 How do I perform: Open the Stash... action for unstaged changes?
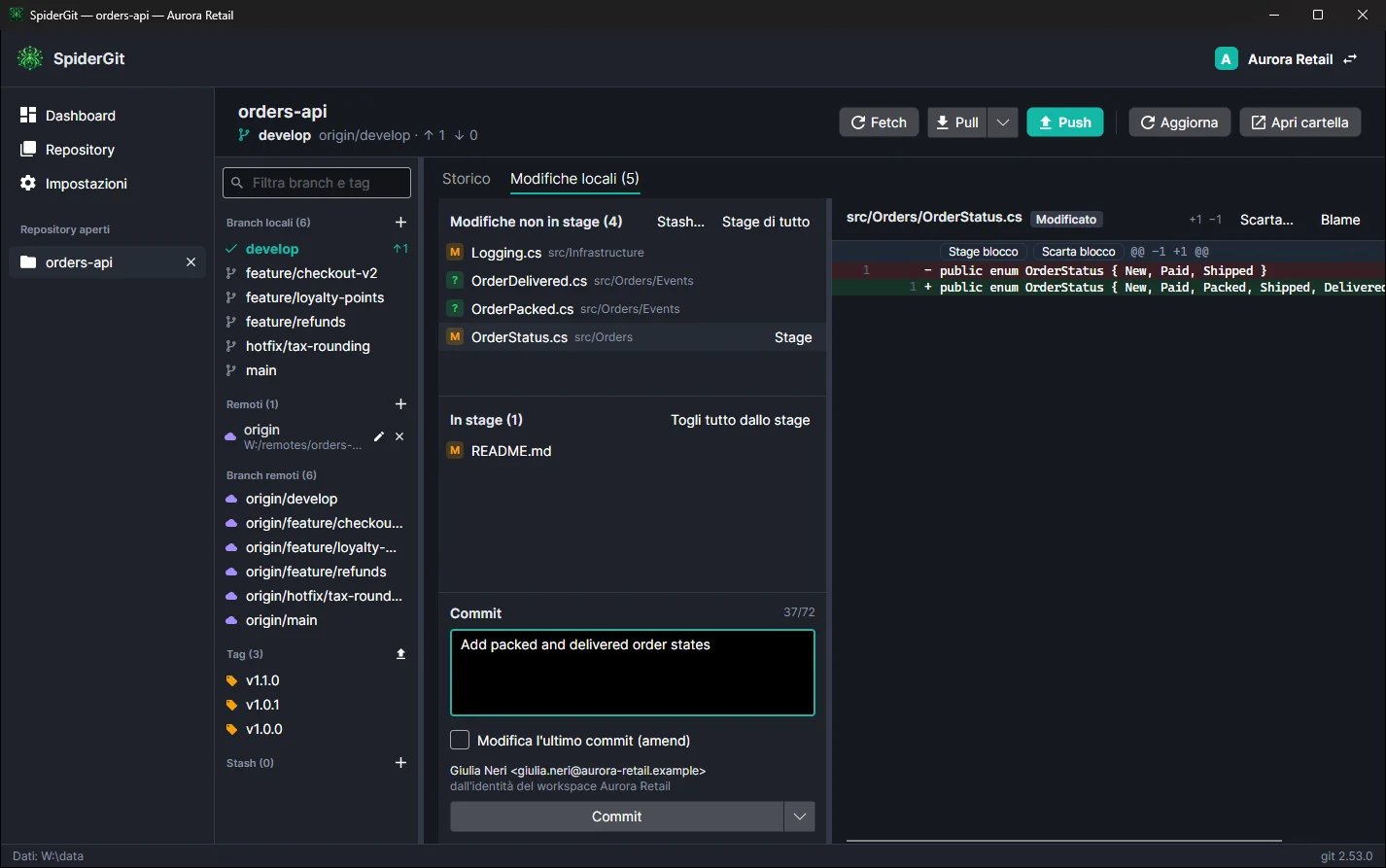680,222
